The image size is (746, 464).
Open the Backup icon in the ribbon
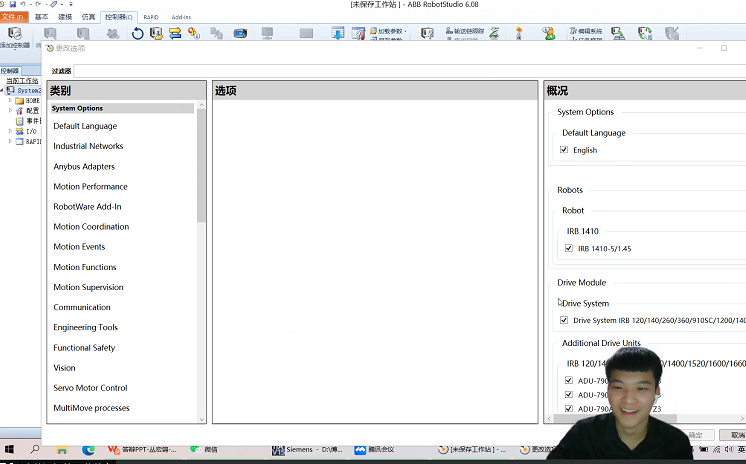click(x=156, y=33)
